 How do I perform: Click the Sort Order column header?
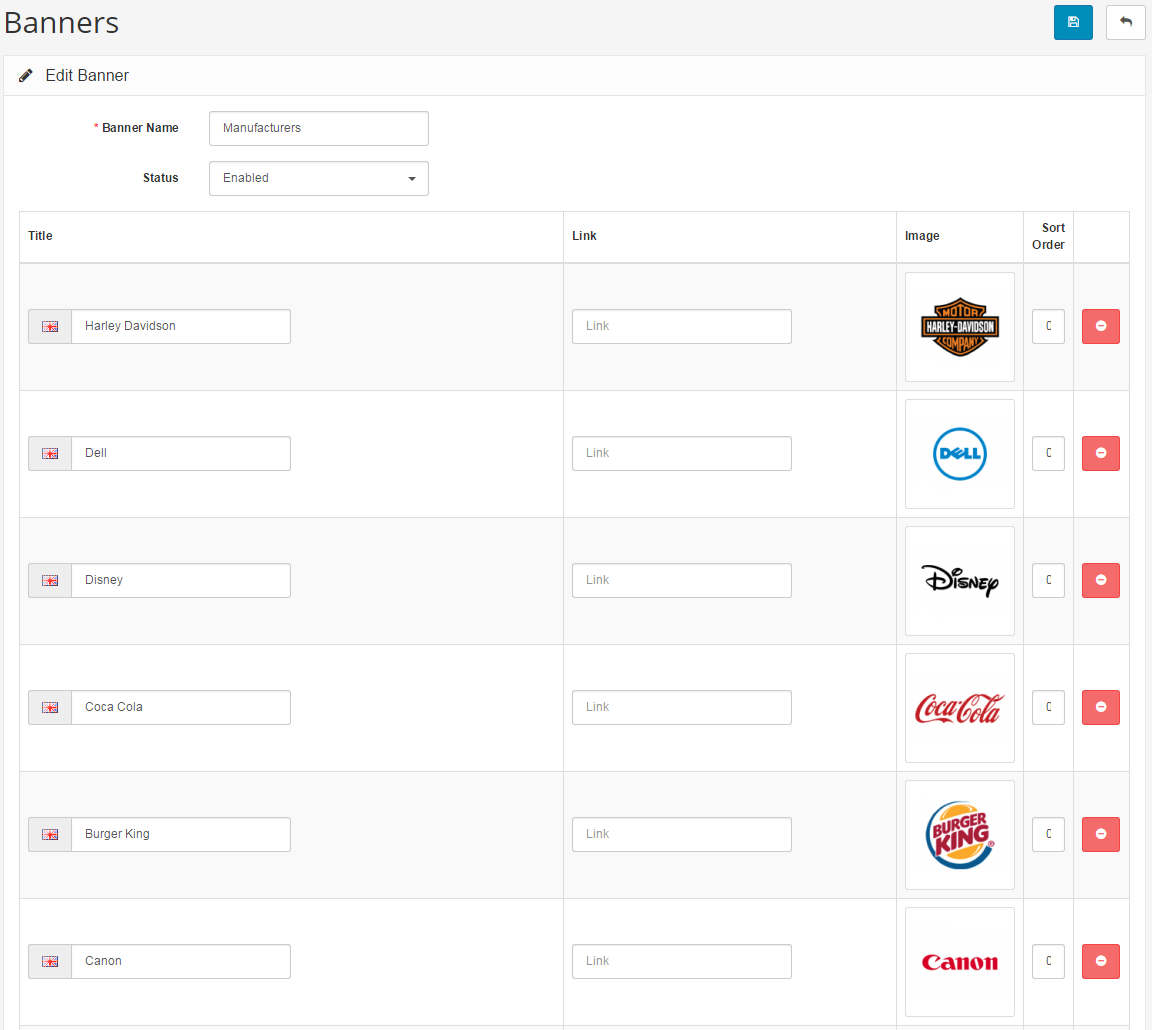click(1048, 237)
